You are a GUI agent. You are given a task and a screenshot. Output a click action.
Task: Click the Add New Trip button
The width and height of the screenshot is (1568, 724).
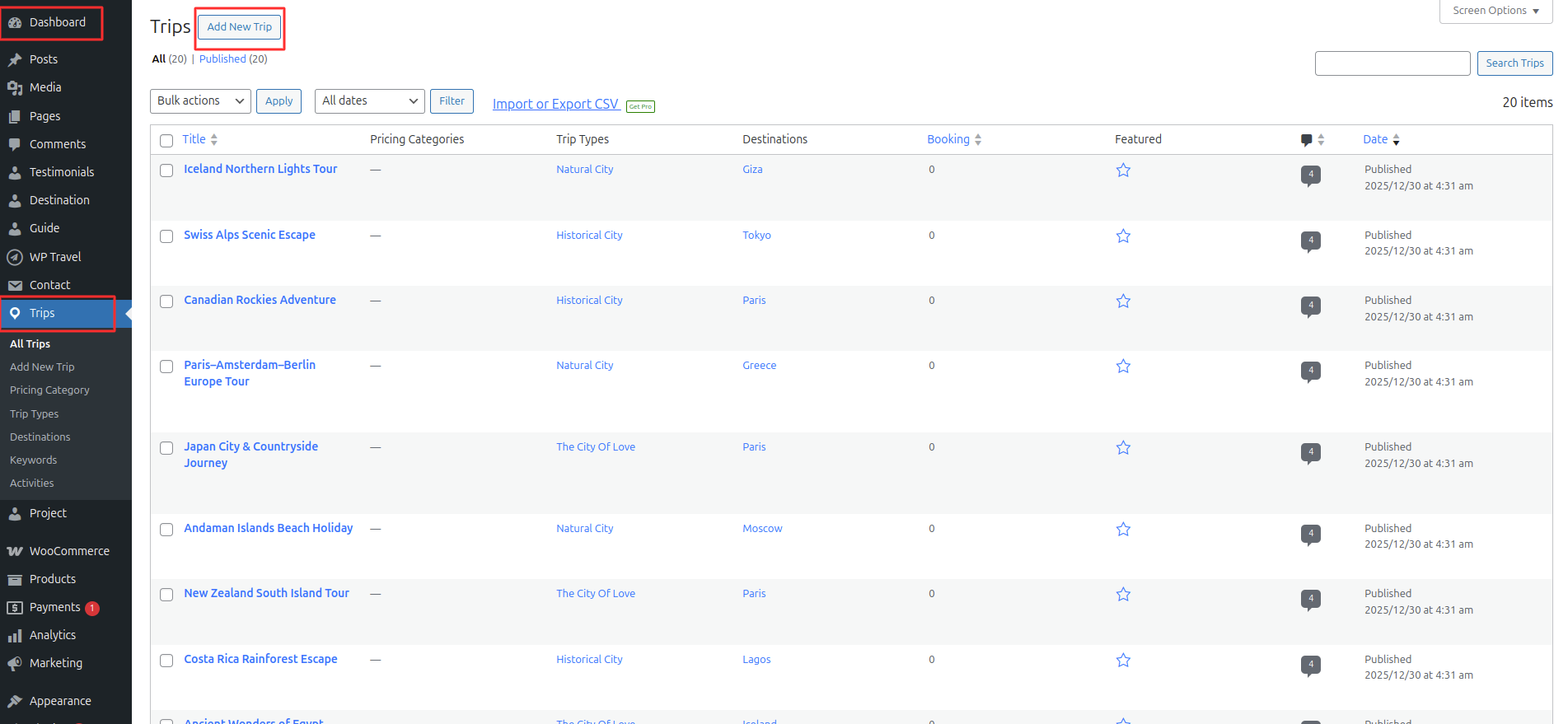[x=239, y=27]
